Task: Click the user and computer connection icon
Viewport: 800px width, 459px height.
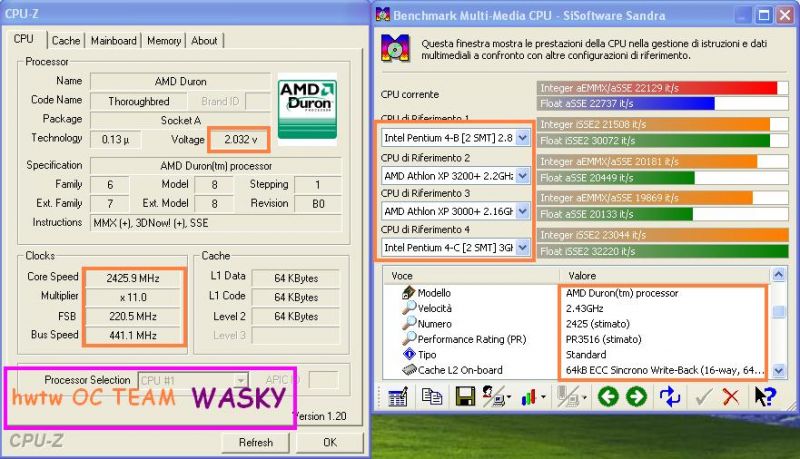Action: 492,396
